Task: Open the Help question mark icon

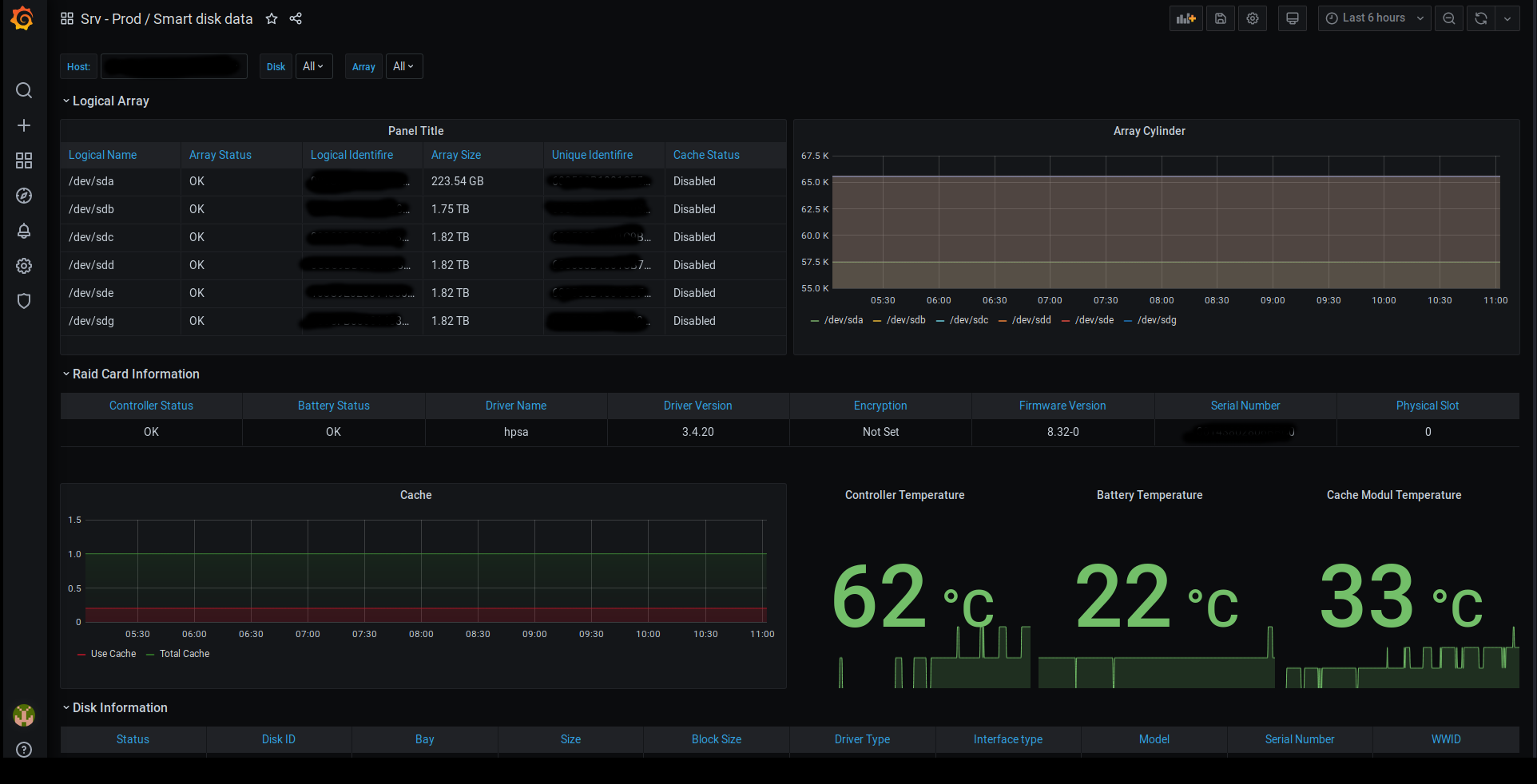Action: coord(24,750)
